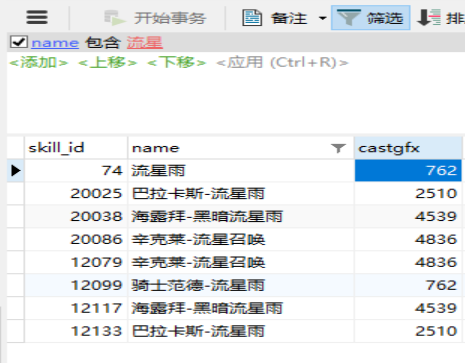Click the <上移> link
The image size is (465, 363).
point(107,62)
